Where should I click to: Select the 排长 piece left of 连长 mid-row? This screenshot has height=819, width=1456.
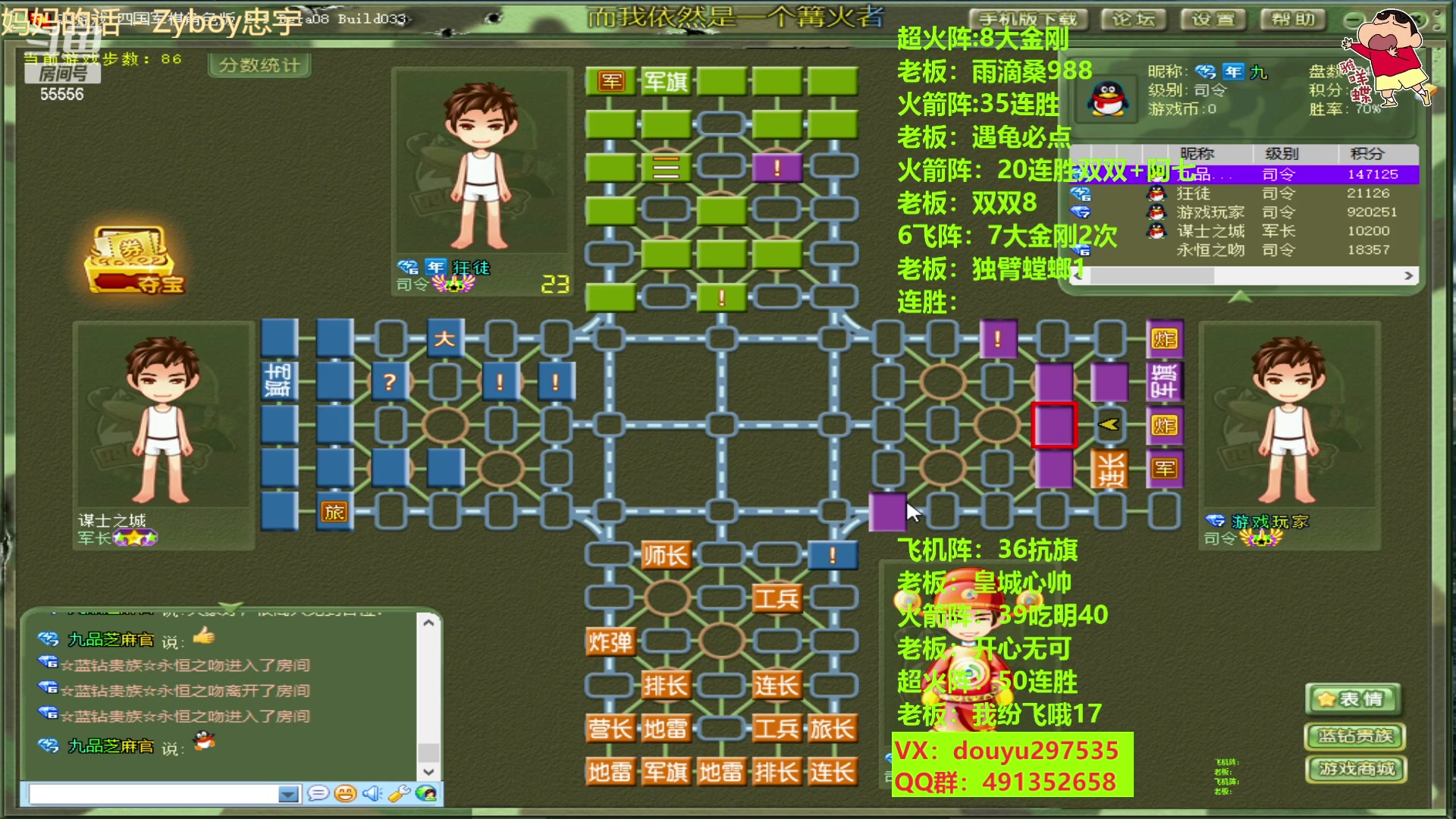(x=665, y=686)
